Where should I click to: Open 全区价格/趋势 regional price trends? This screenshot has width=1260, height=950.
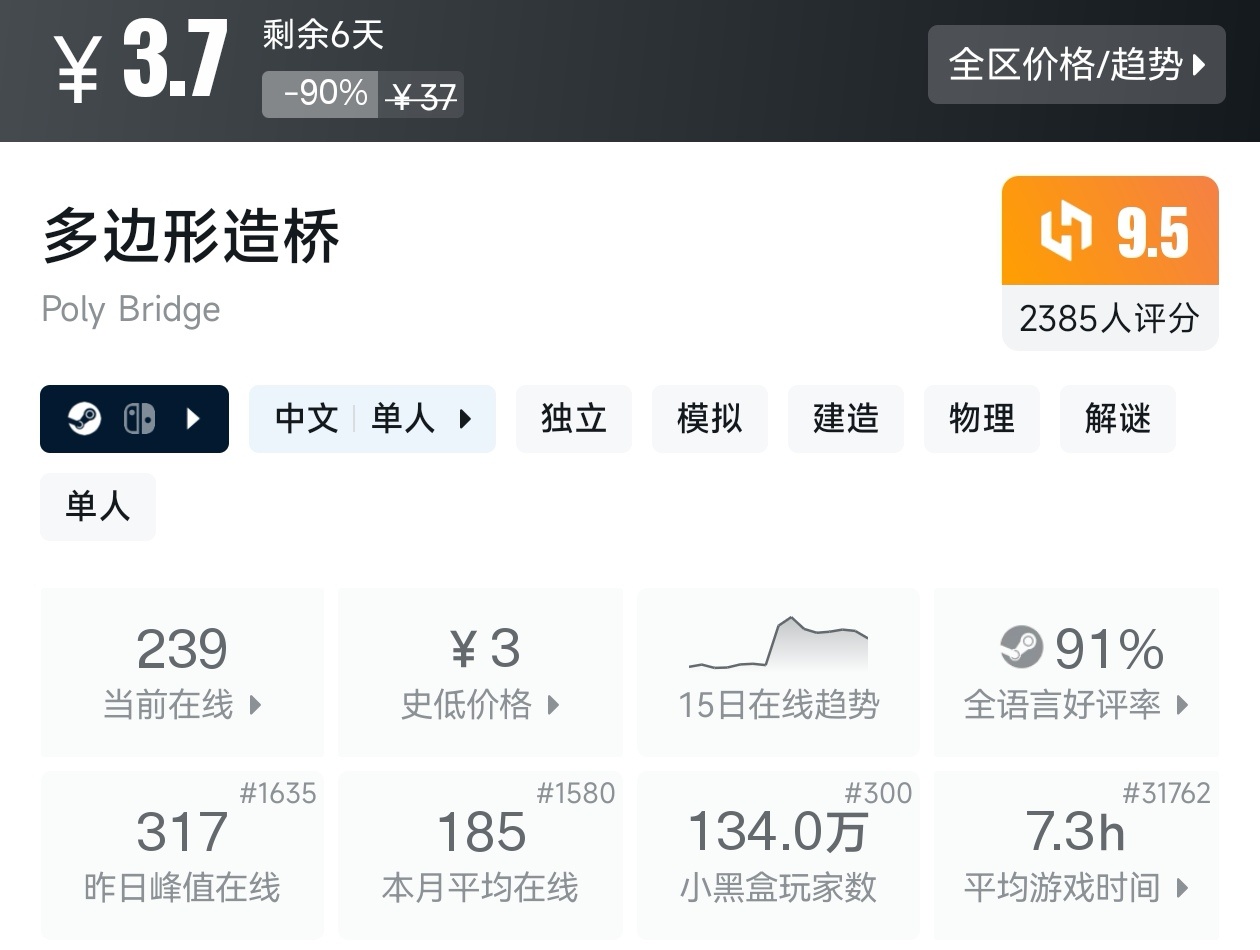[1076, 65]
